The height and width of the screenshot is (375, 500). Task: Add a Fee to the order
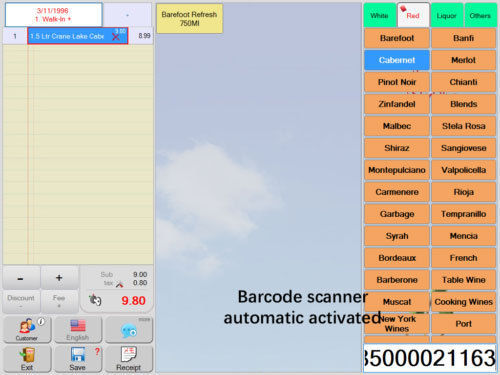tap(59, 301)
